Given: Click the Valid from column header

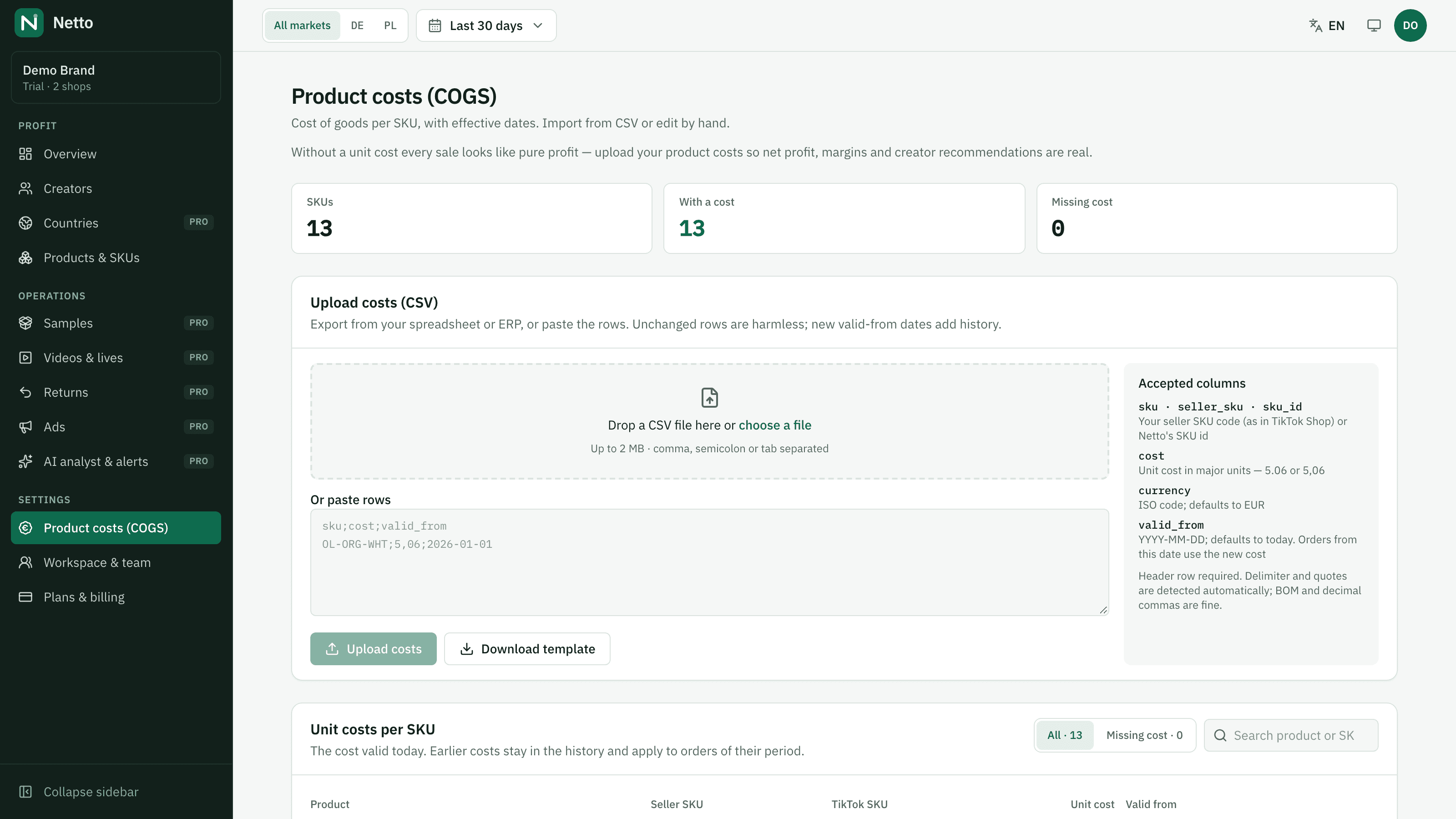Looking at the screenshot, I should pos(1151,804).
